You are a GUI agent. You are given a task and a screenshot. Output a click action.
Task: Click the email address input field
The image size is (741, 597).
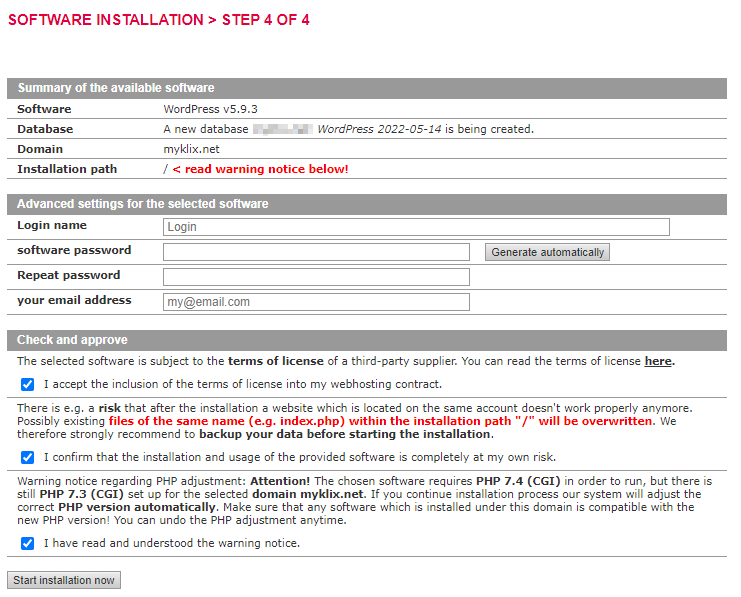(x=316, y=302)
